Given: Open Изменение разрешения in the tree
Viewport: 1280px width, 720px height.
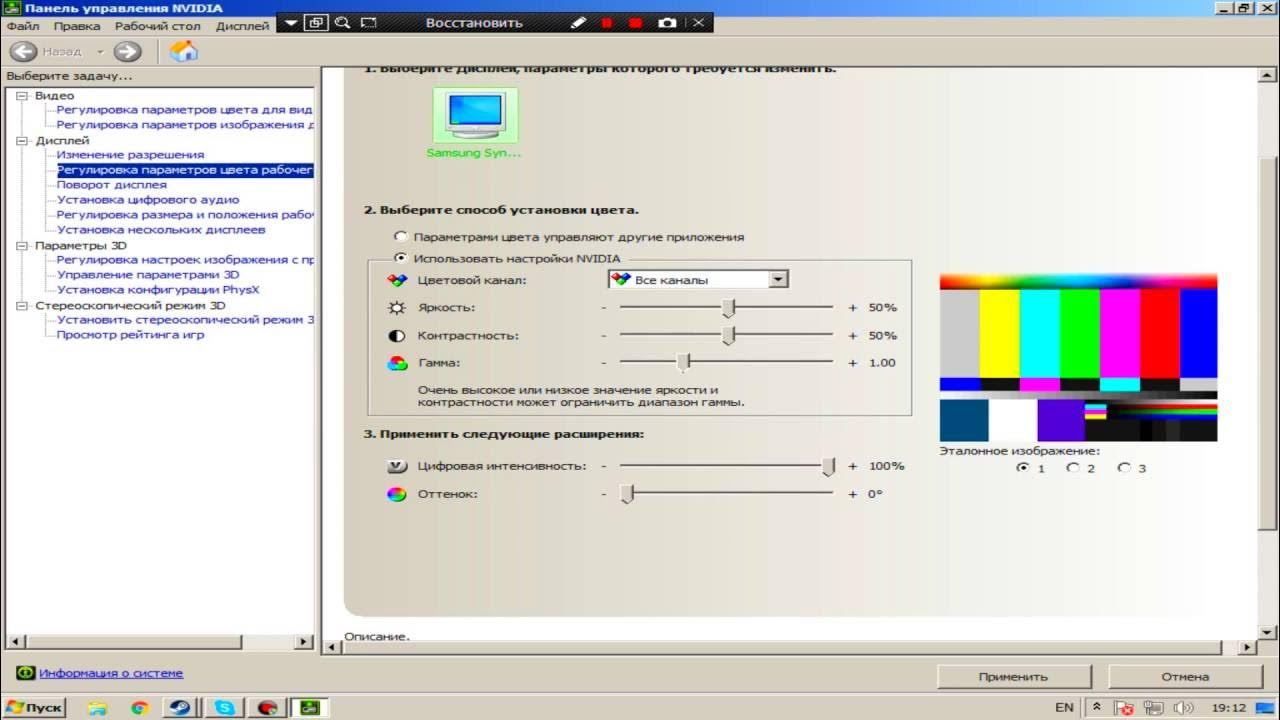Looking at the screenshot, I should [x=130, y=155].
